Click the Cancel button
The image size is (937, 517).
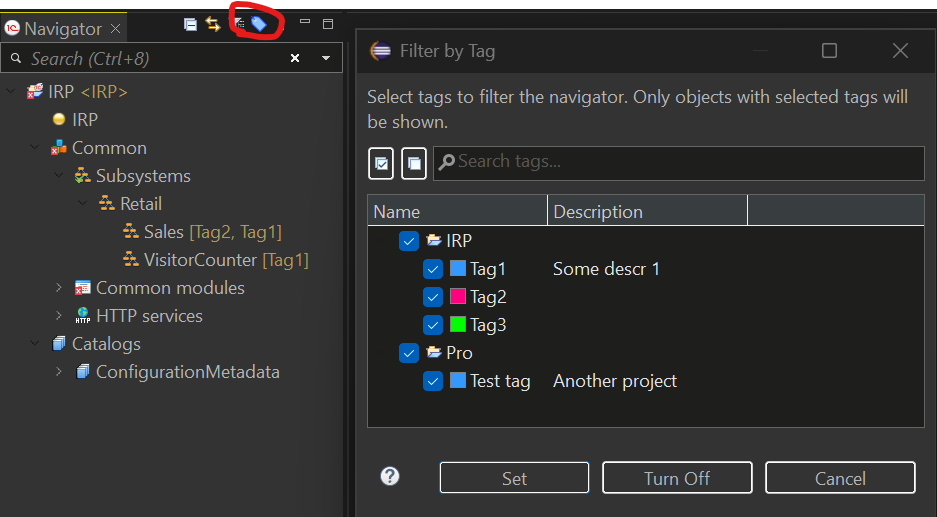tap(840, 478)
